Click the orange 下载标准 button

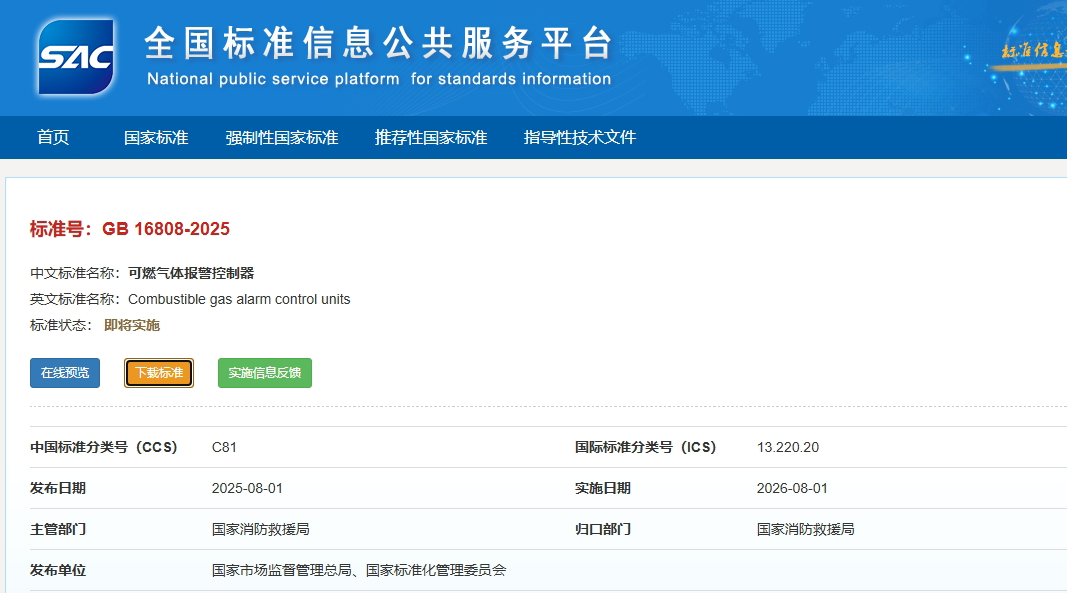(x=159, y=373)
